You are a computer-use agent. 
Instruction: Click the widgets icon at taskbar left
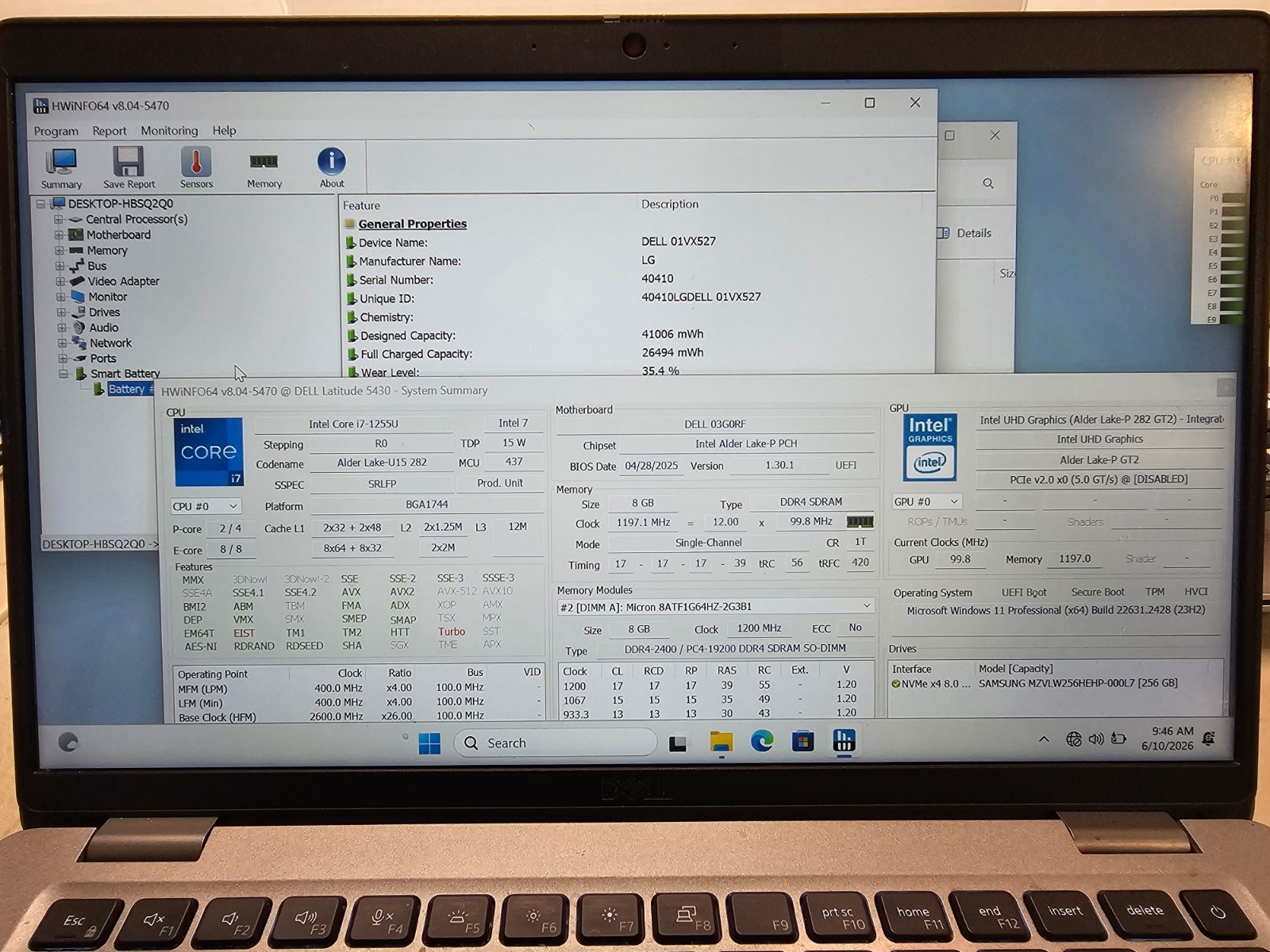coord(68,742)
